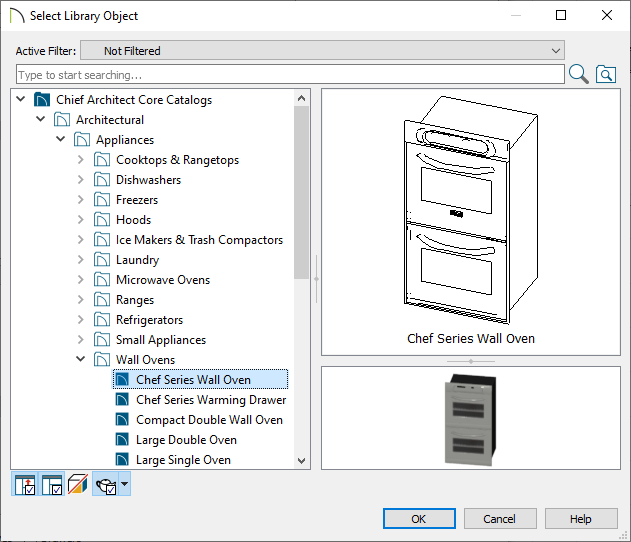The height and width of the screenshot is (542, 631).
Task: Select the Microwave Ovens tree label
Action: [163, 280]
